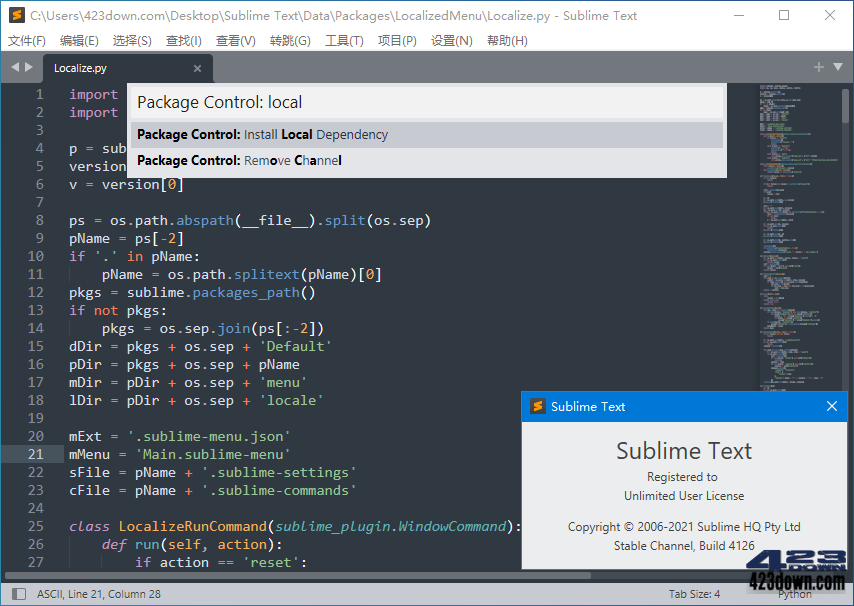Close the Localize.py tab
This screenshot has width=854, height=606.
[x=197, y=68]
